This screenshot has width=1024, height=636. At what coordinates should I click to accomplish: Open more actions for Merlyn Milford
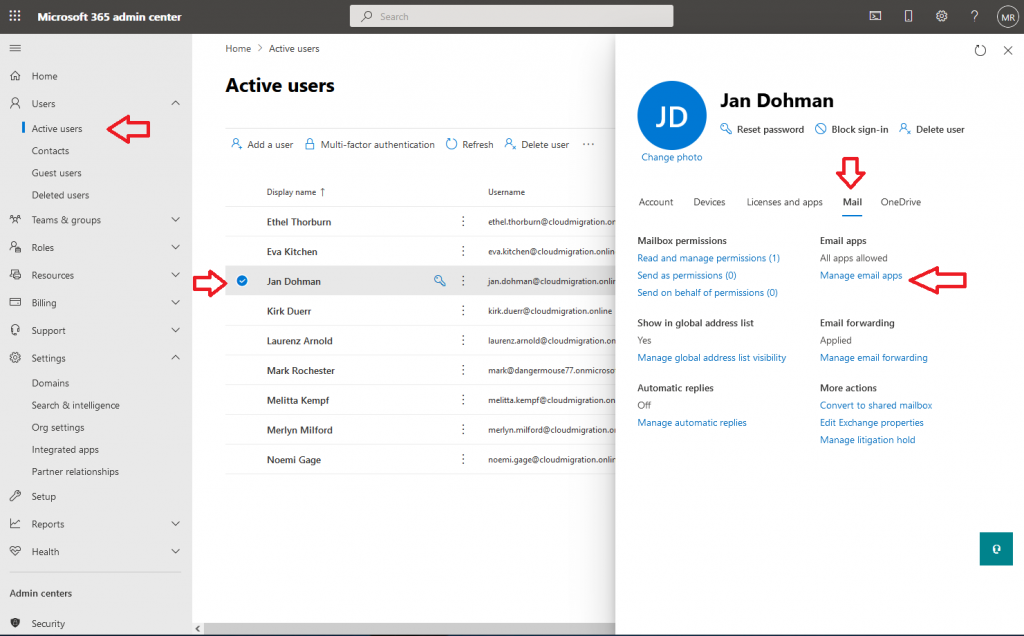coord(463,430)
